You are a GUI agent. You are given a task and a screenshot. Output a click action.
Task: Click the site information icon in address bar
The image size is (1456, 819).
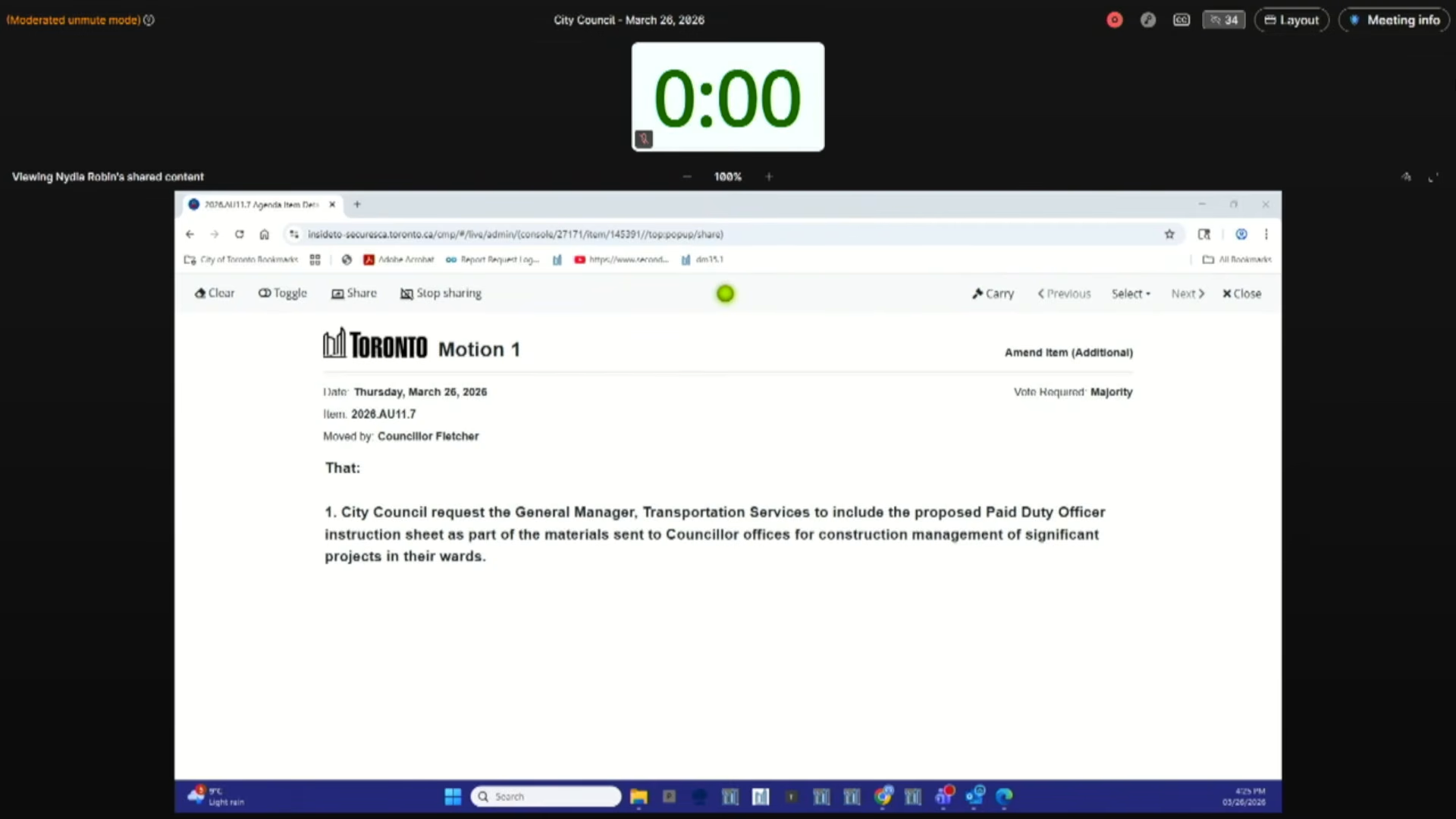(x=294, y=234)
